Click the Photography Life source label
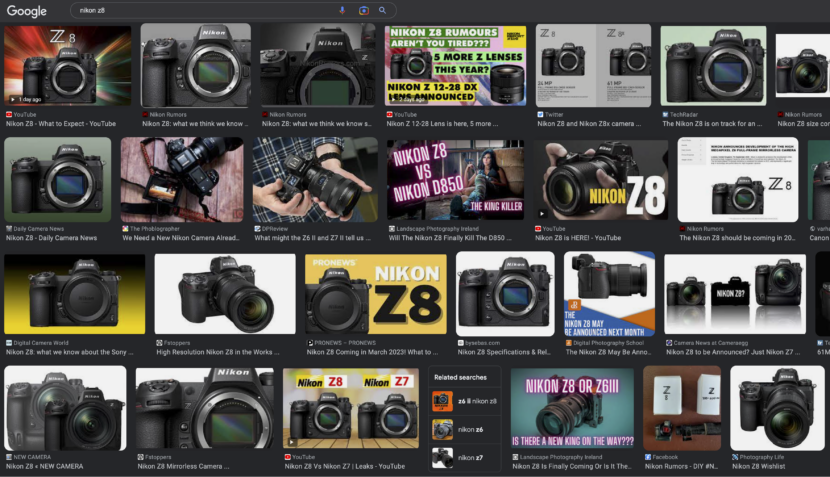Viewport: 830px width, 477px height. (762, 457)
